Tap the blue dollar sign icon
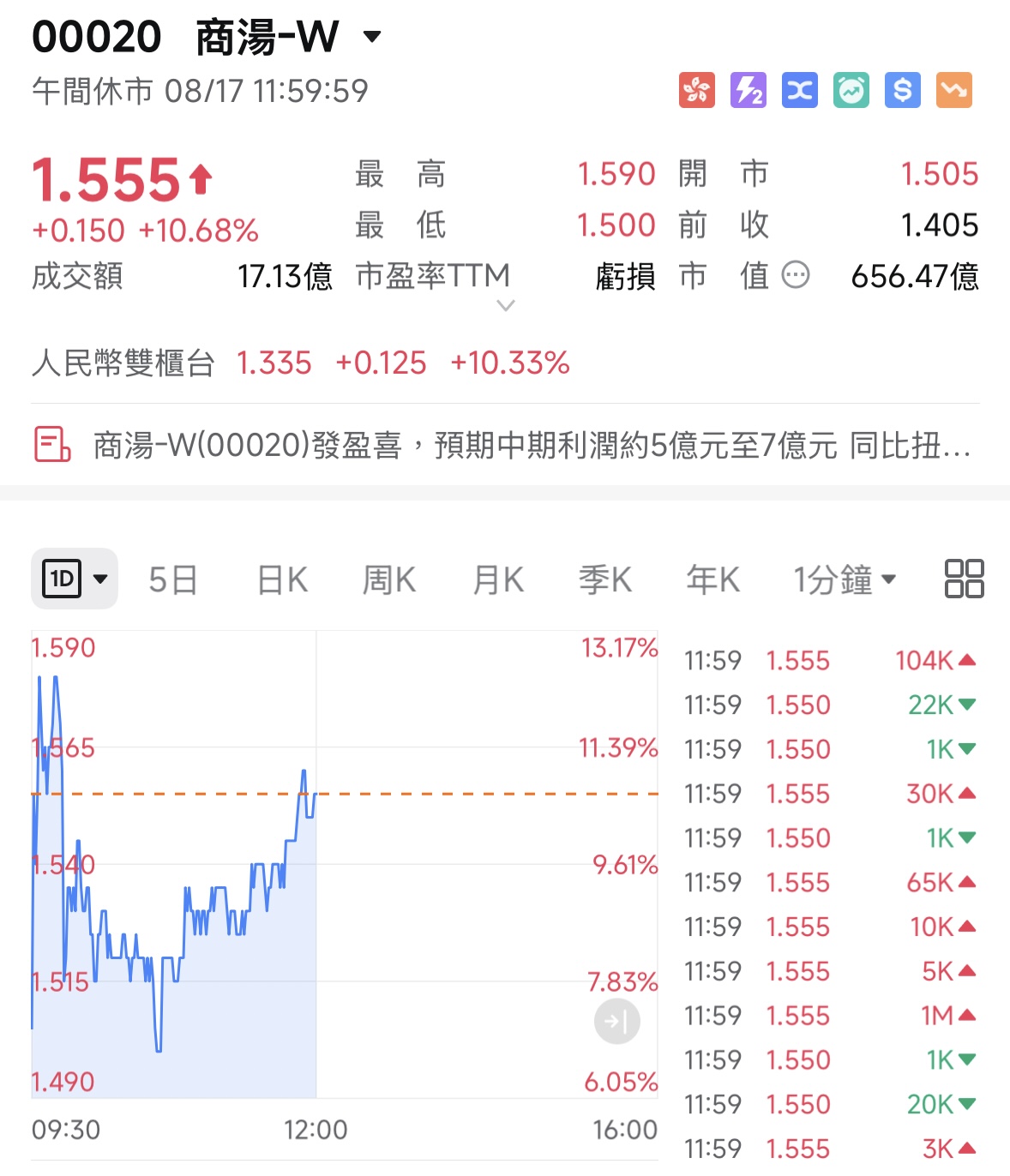This screenshot has width=1010, height=1176. (903, 90)
